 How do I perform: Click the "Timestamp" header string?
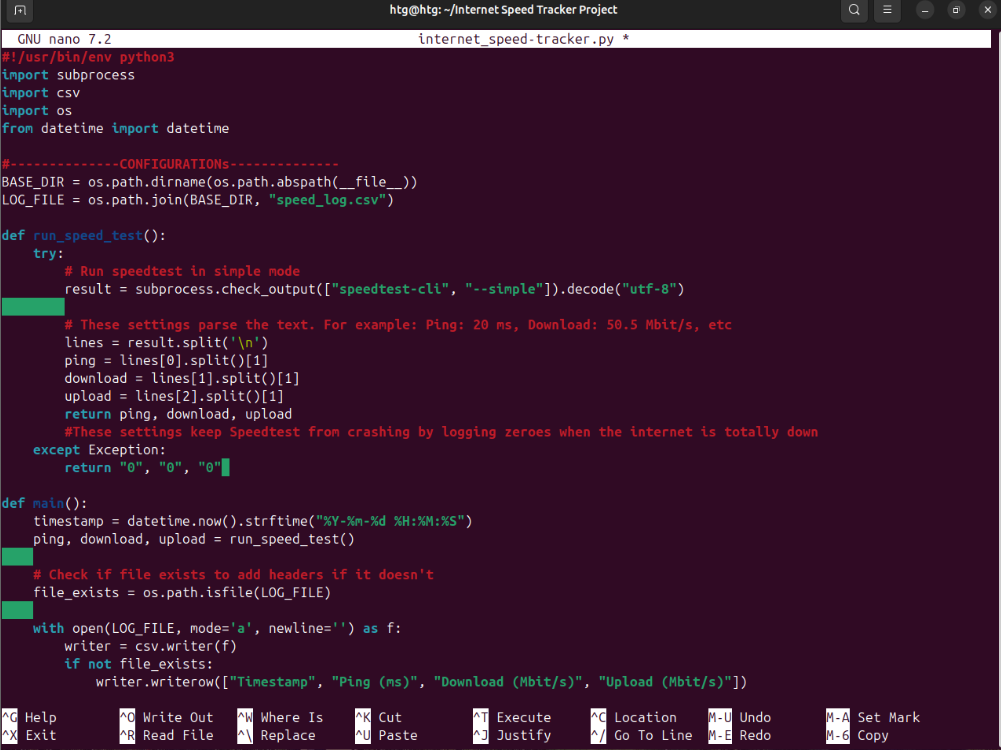pos(273,682)
